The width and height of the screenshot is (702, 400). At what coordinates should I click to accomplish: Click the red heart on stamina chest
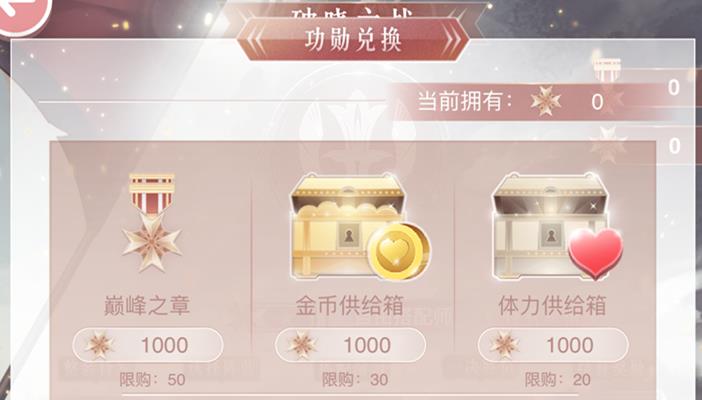[595, 253]
